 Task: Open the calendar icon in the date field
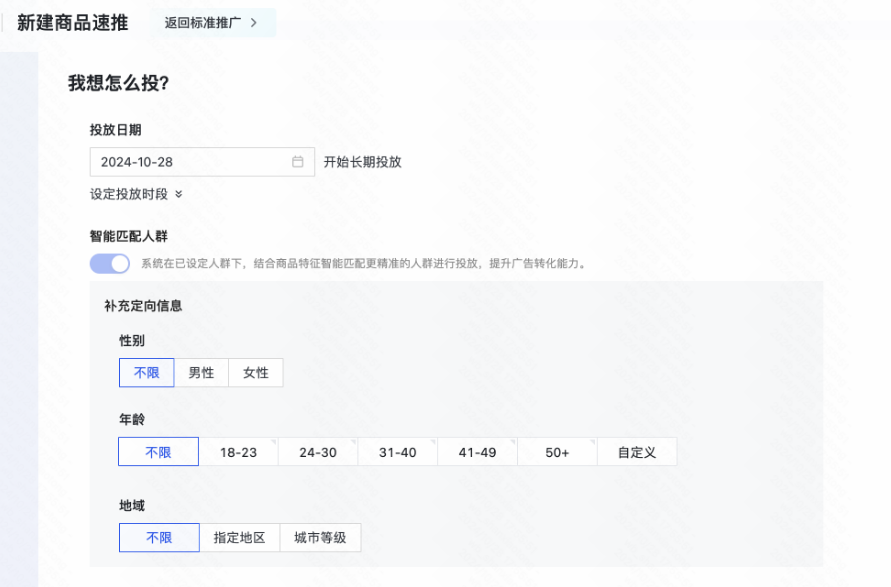pyautogui.click(x=295, y=161)
